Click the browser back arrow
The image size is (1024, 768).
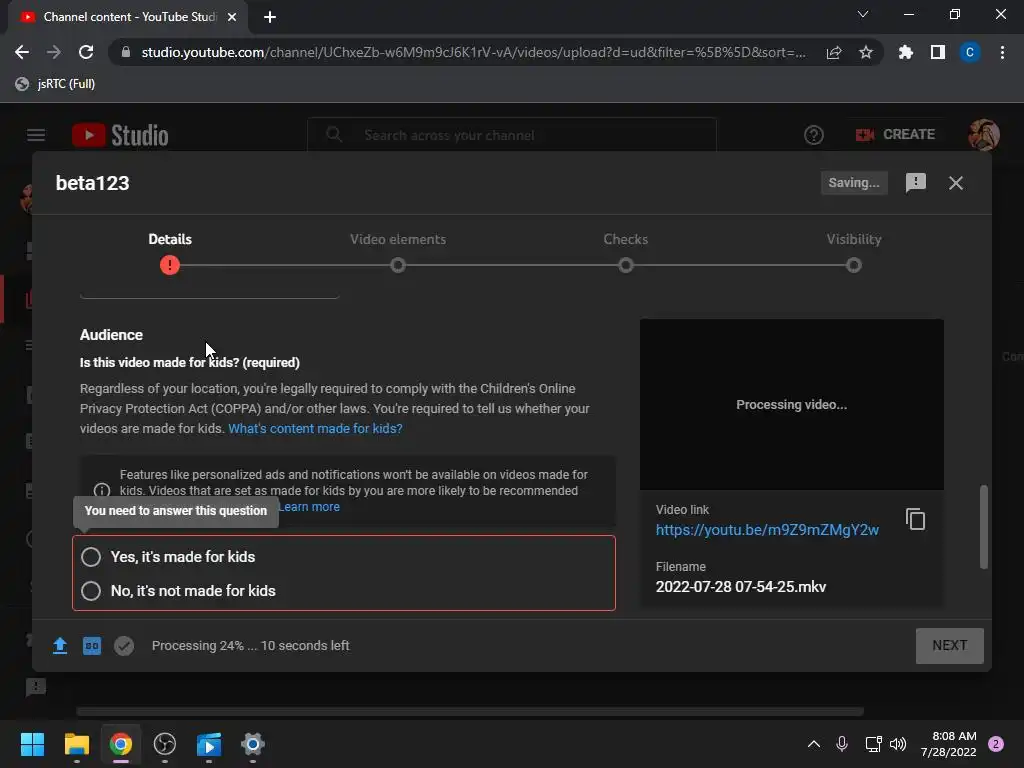[x=22, y=52]
